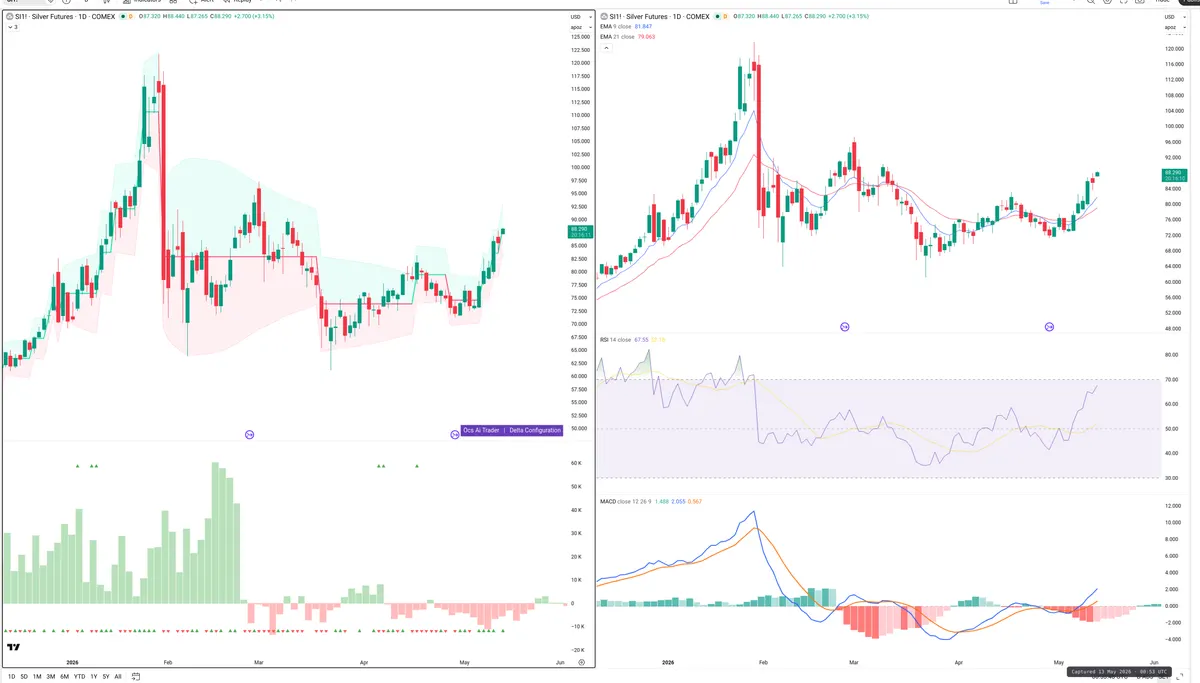1200x683 pixels.
Task: Select the All time range
Action: 118,677
